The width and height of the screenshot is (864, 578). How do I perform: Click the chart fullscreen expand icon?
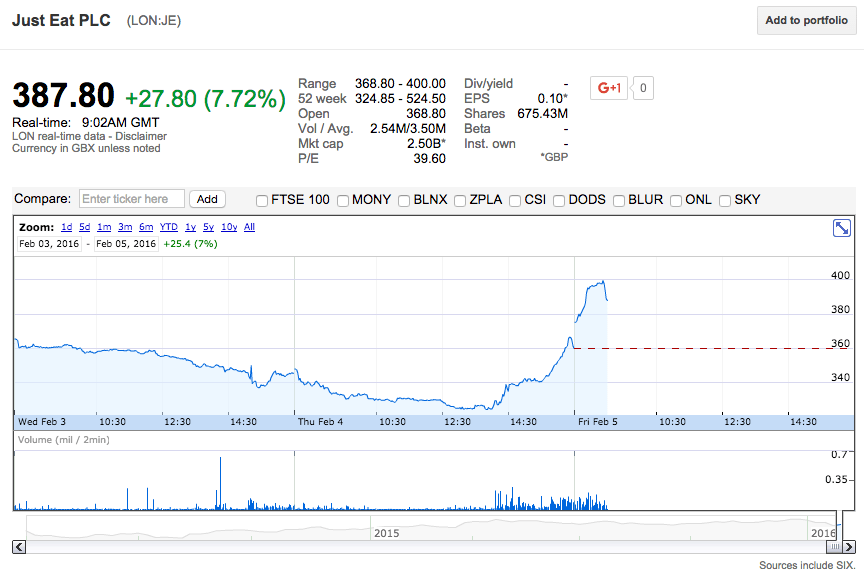click(x=842, y=228)
